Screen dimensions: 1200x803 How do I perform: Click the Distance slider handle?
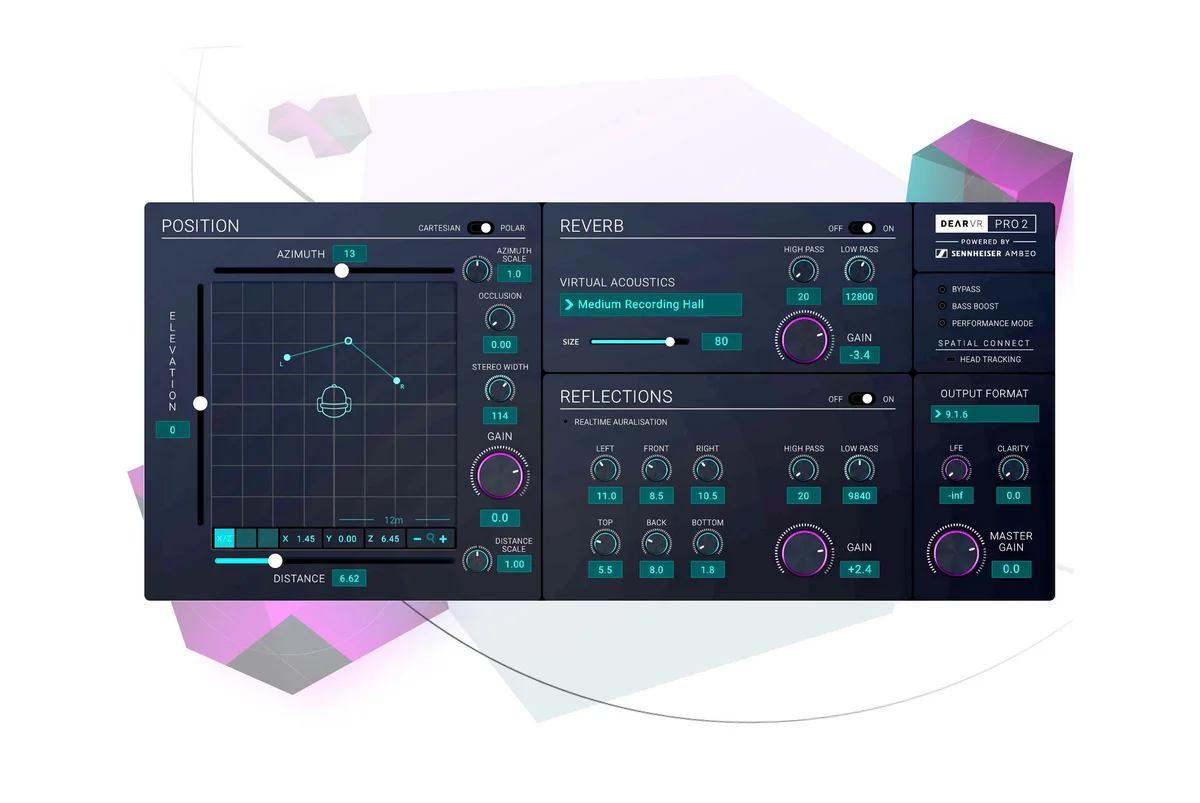coord(276,561)
